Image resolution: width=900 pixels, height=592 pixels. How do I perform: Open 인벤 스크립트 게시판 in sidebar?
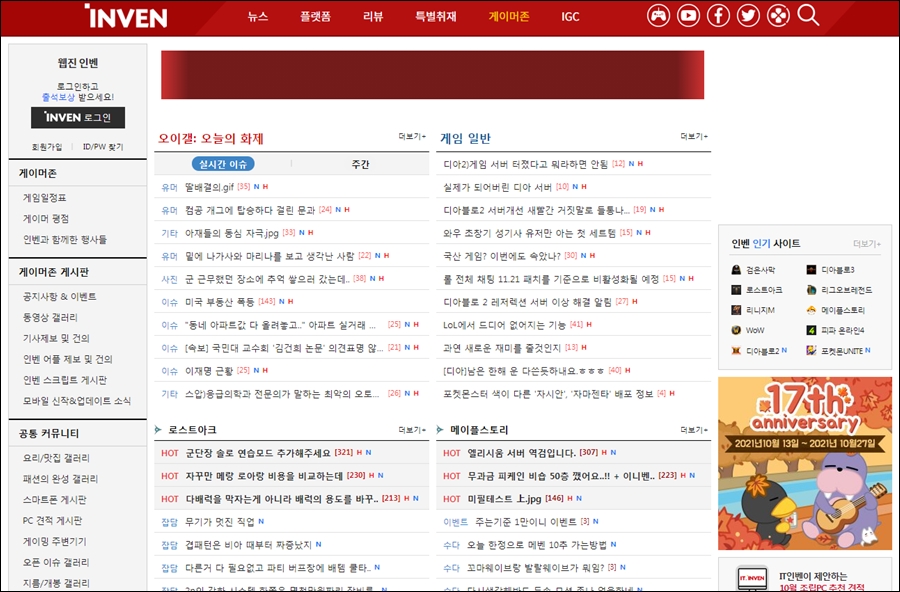[65, 380]
